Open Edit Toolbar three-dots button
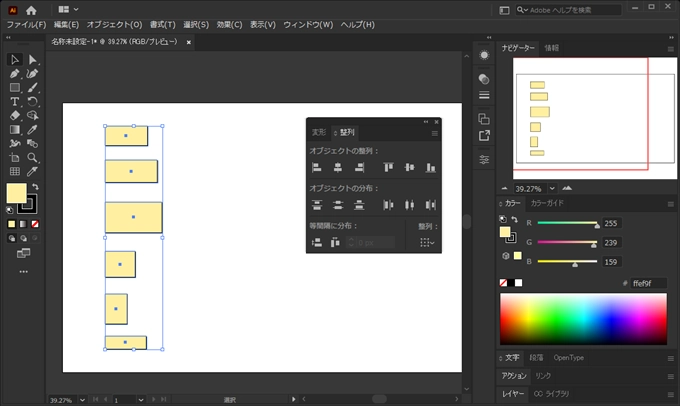This screenshot has width=680, height=406. (23, 272)
